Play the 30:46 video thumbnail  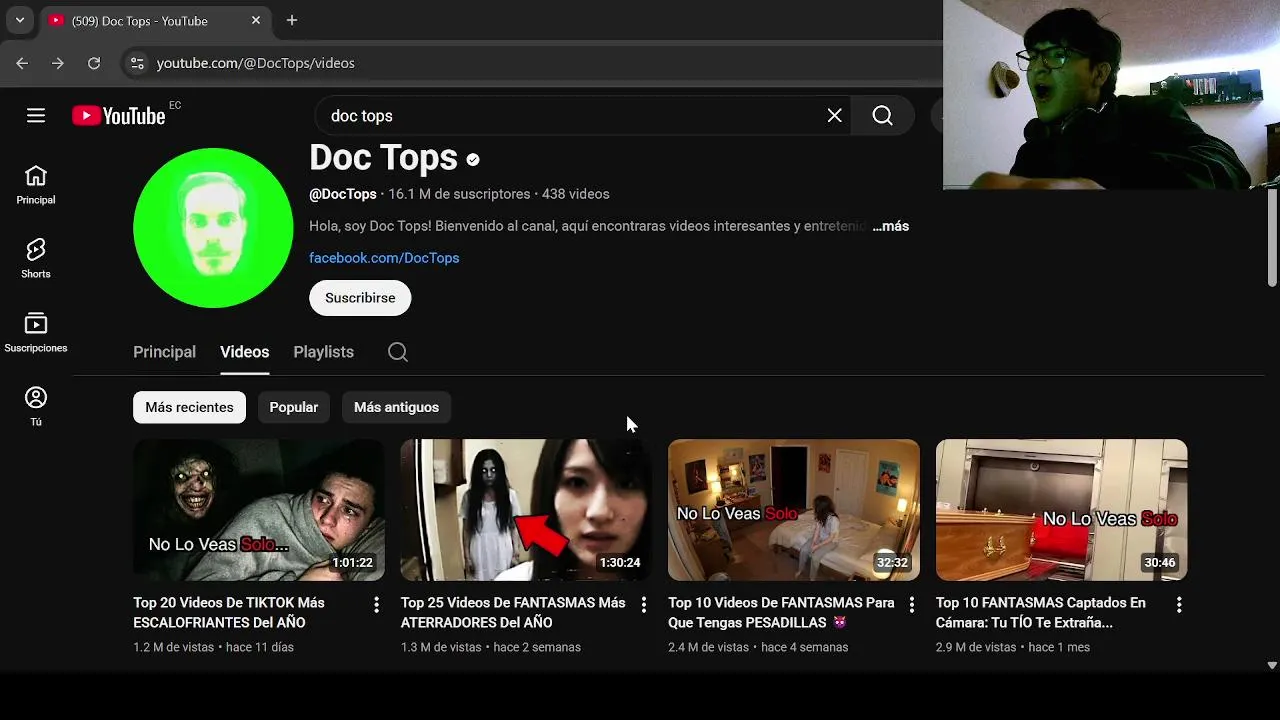pyautogui.click(x=1062, y=510)
